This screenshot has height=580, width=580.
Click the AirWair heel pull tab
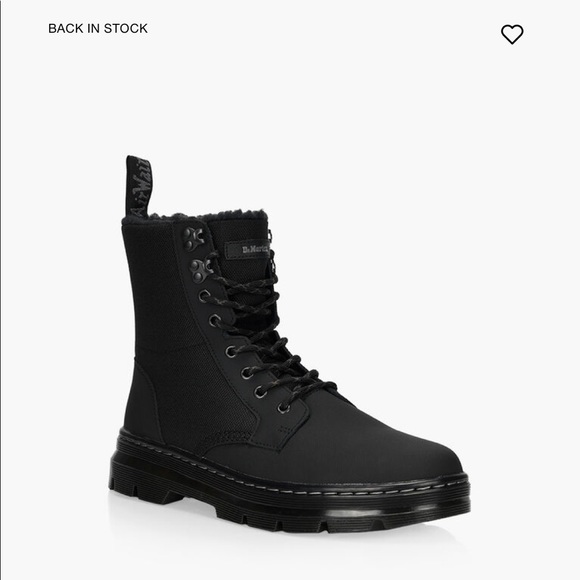[138, 186]
